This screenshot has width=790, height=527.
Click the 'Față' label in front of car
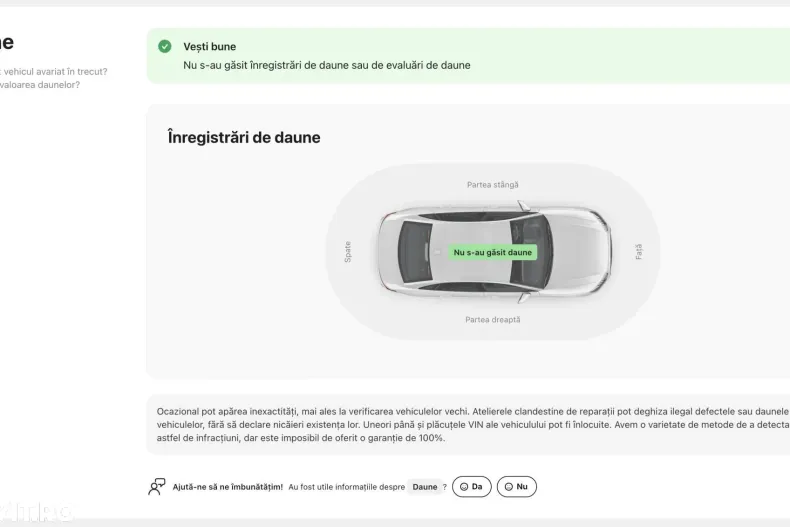[x=639, y=252]
